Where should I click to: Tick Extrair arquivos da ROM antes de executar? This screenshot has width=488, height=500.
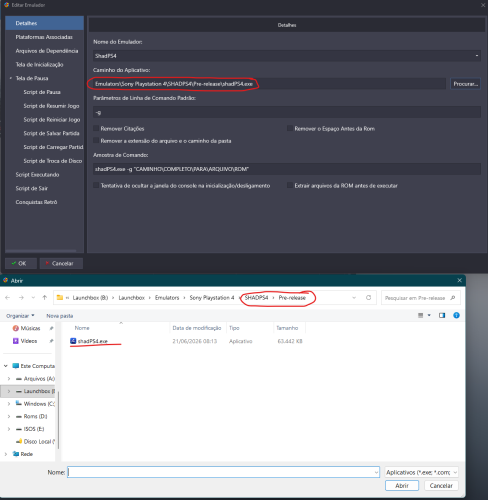290,185
